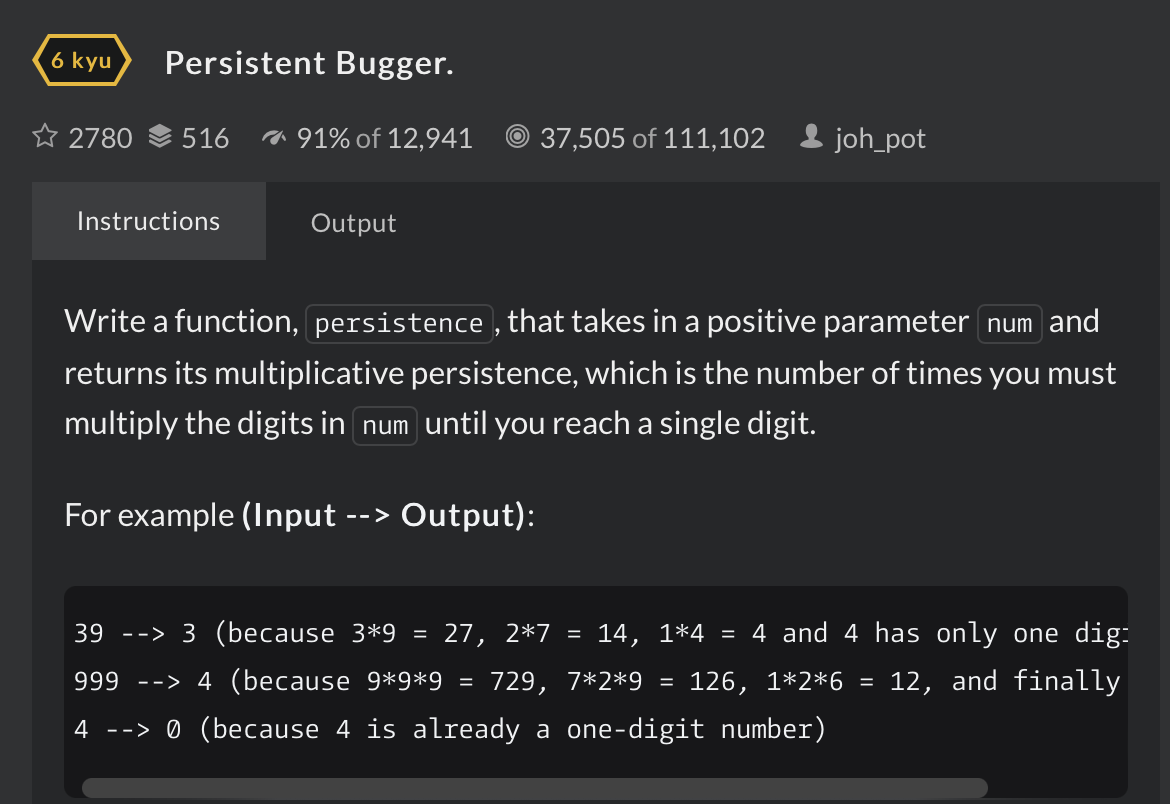Click the 39 --> 3 example line
The height and width of the screenshot is (804, 1170).
(596, 633)
